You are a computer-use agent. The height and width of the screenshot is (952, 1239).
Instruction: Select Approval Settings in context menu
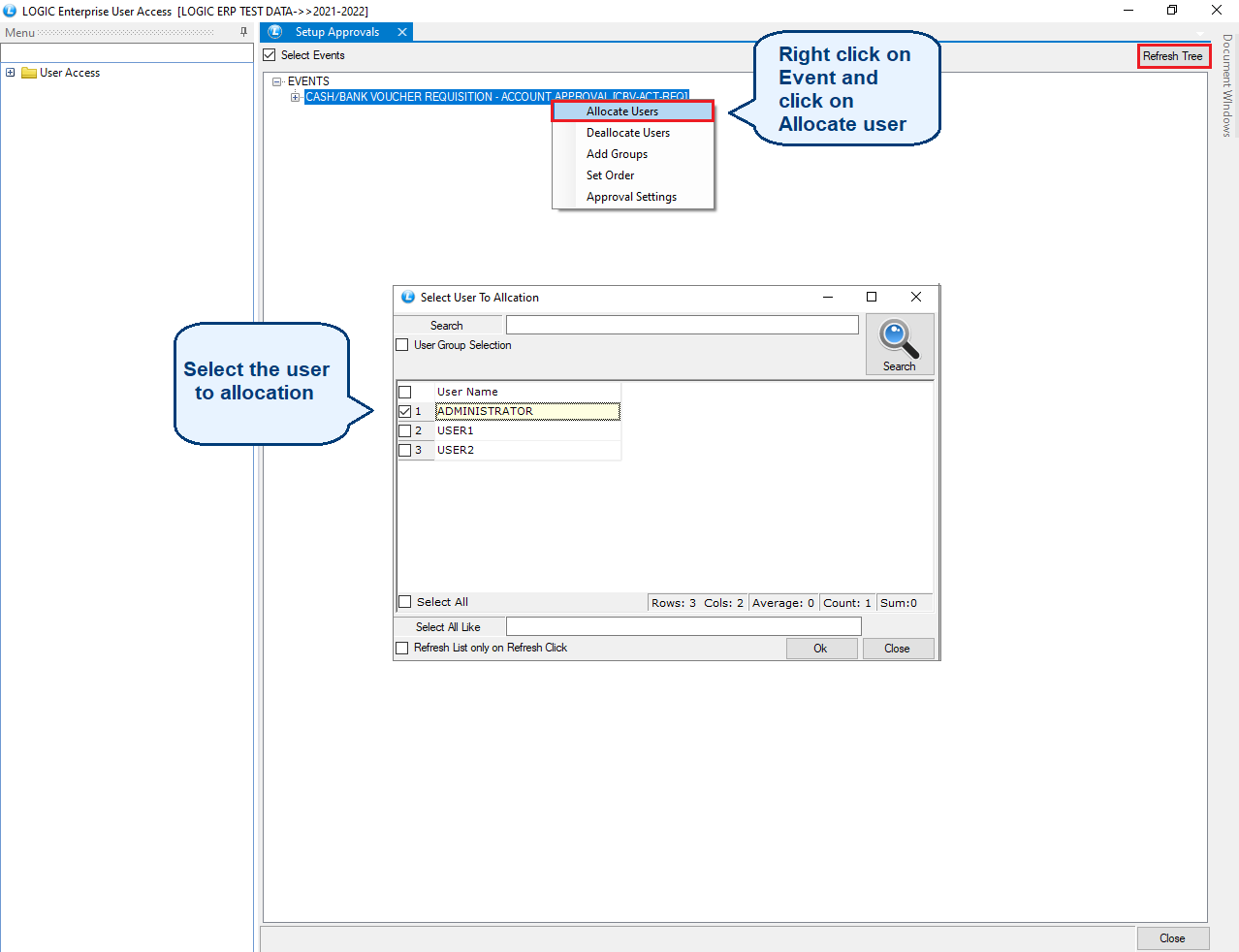[631, 197]
